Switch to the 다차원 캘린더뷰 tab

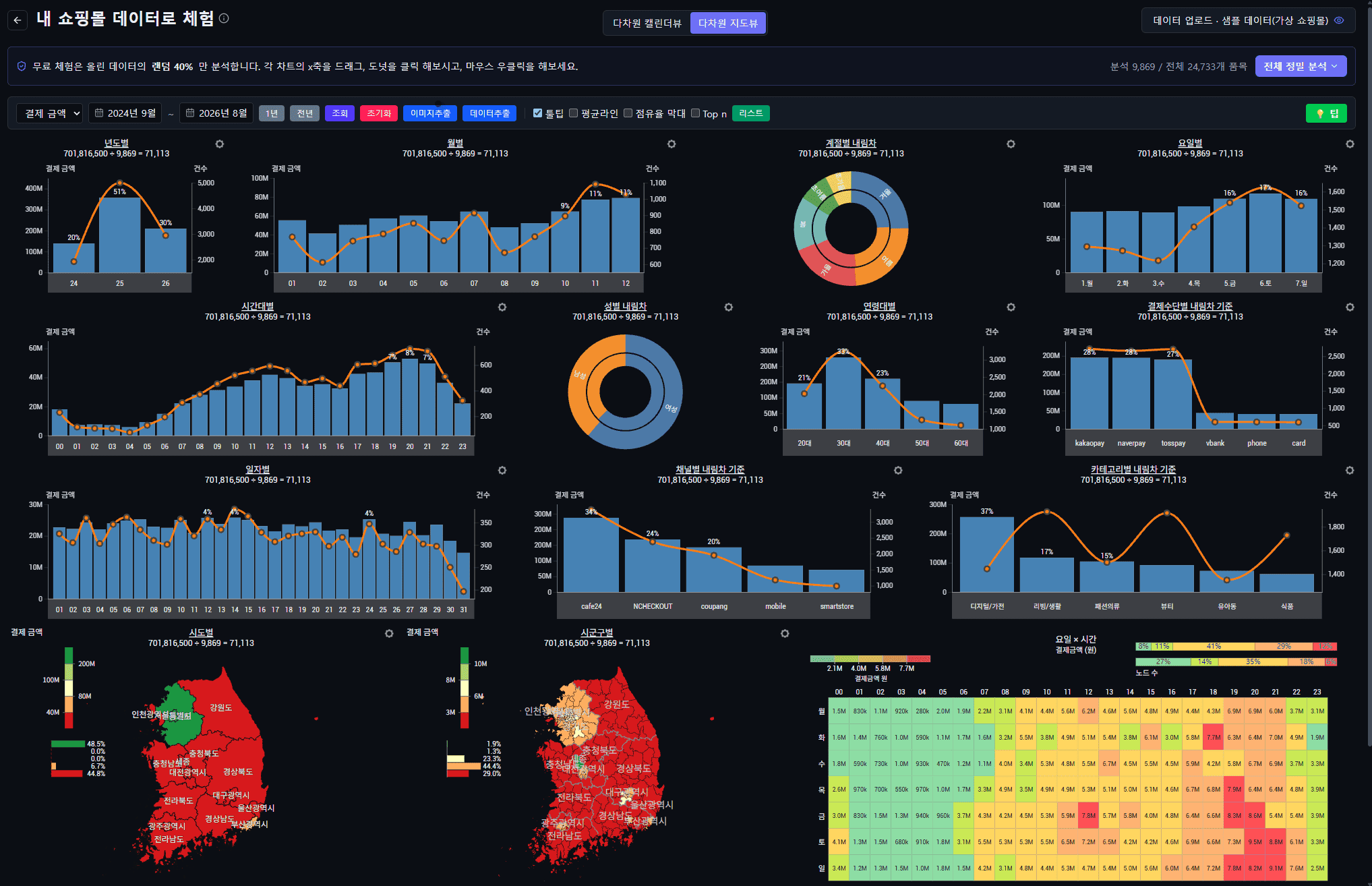[647, 23]
